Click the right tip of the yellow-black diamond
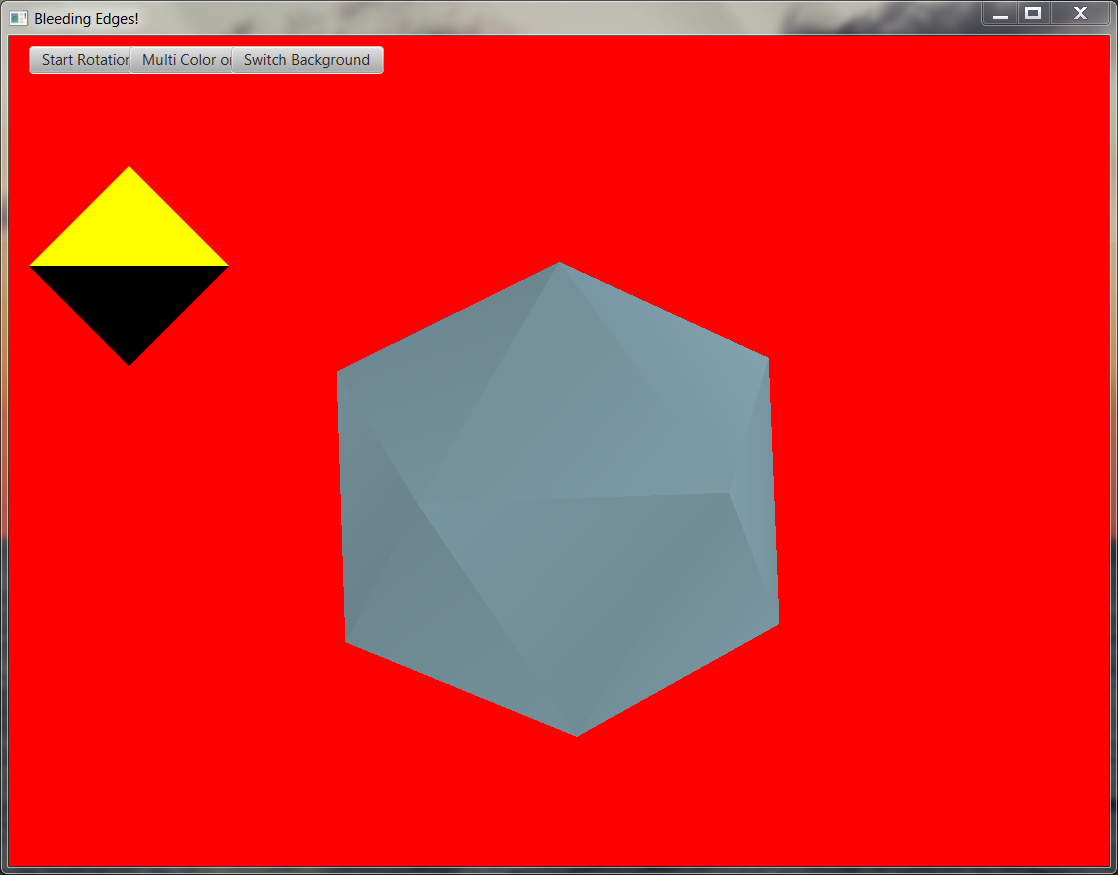The height and width of the screenshot is (875, 1118). pos(226,266)
